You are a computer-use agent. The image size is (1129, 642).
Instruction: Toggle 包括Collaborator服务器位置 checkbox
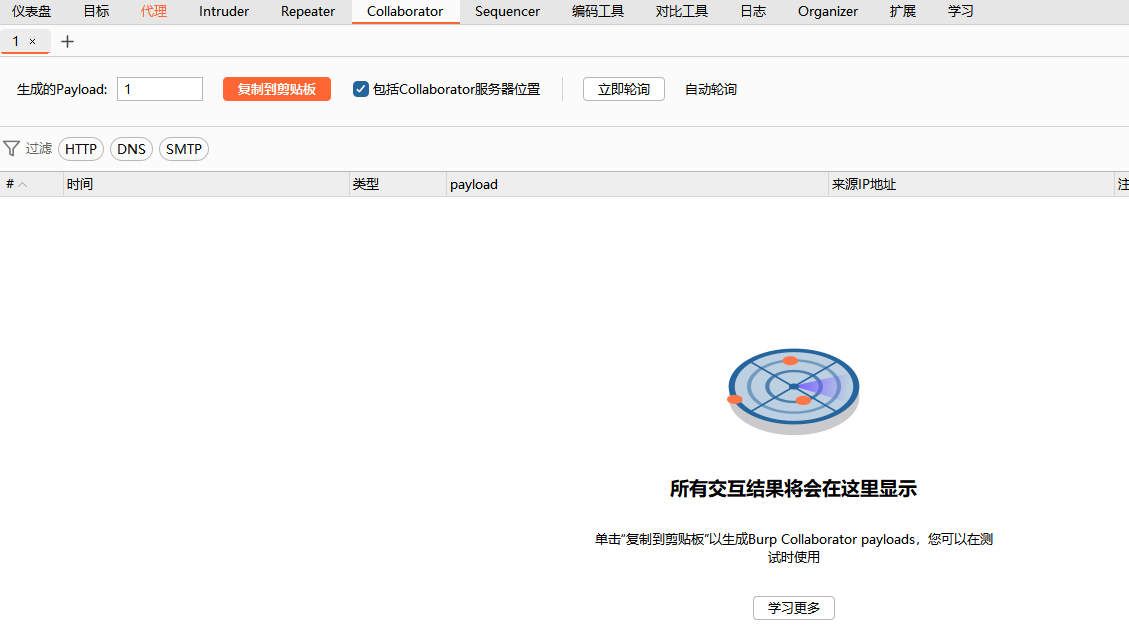tap(361, 89)
